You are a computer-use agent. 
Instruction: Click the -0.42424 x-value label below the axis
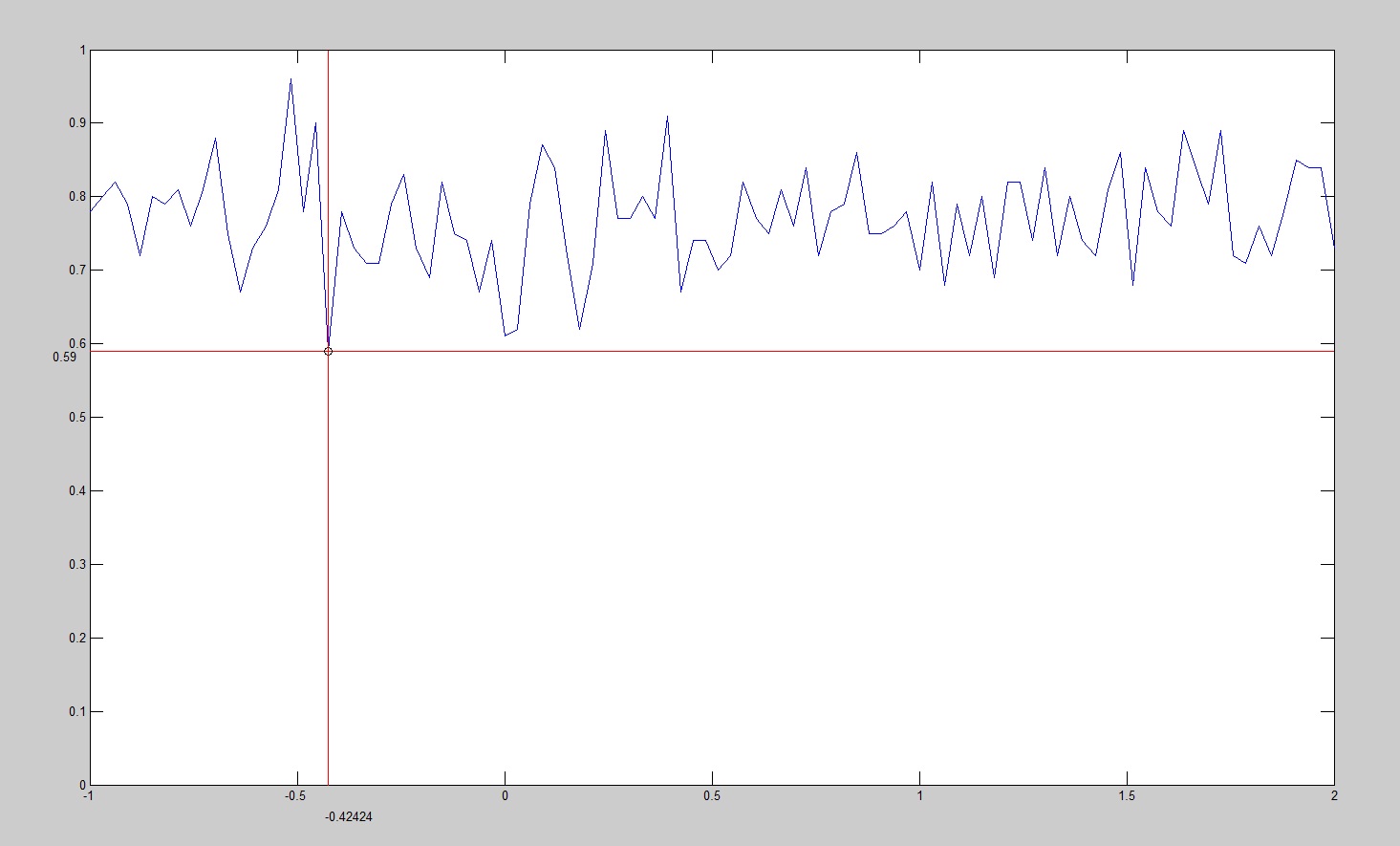point(348,817)
